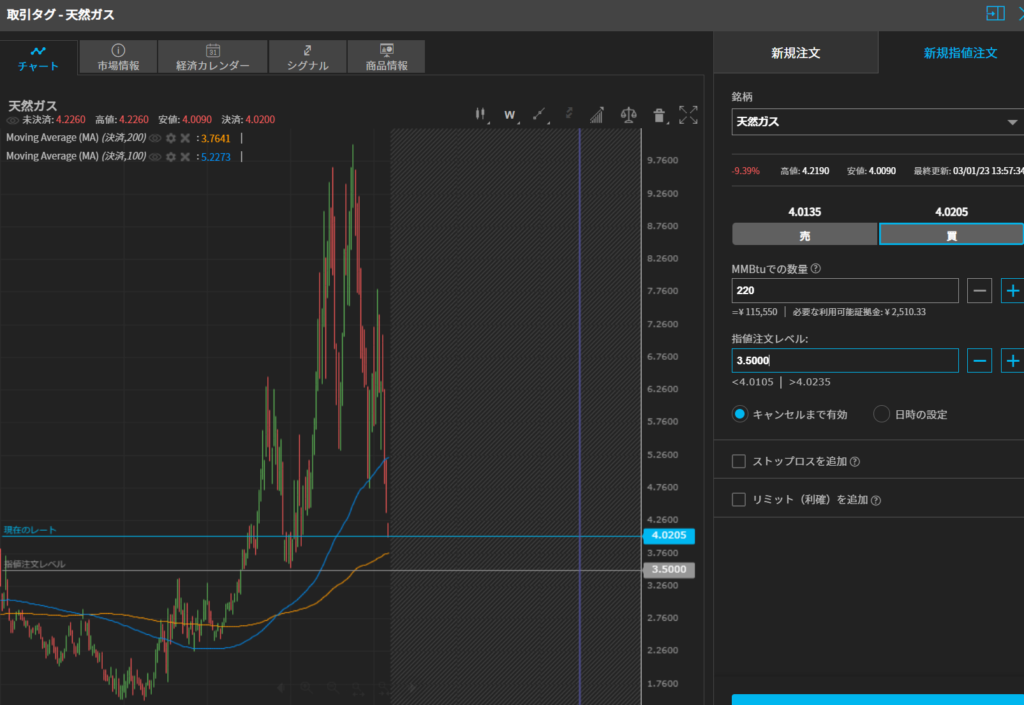Switch to 新規注文 tab
The image size is (1024, 705).
point(795,53)
